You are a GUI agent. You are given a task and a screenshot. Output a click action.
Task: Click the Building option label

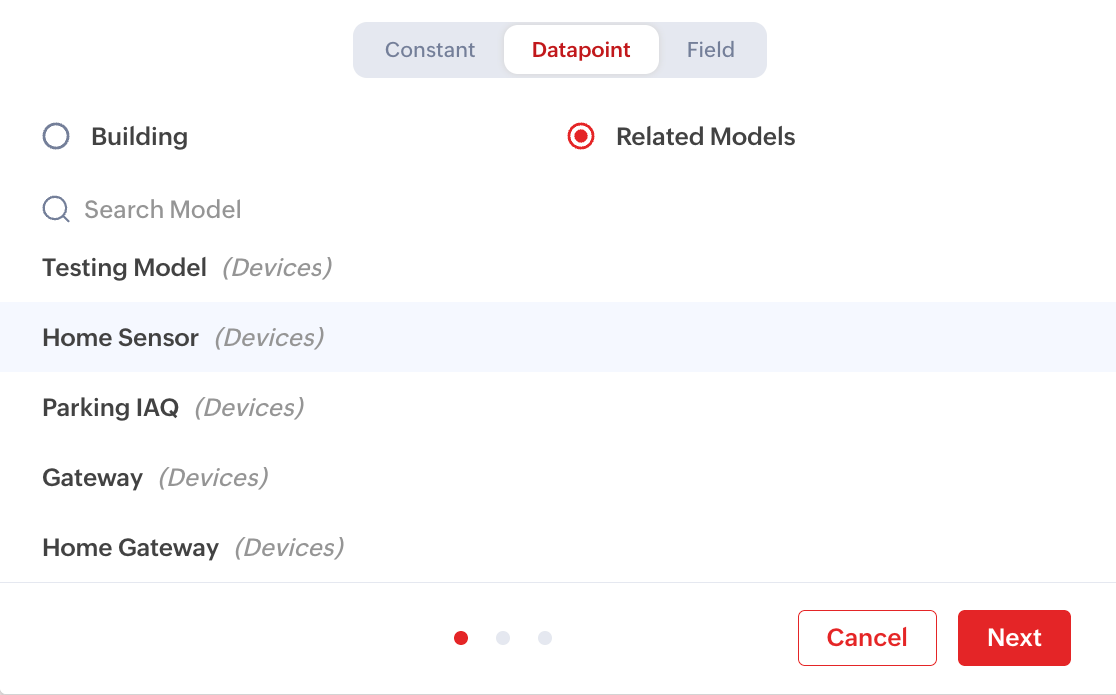tap(139, 136)
